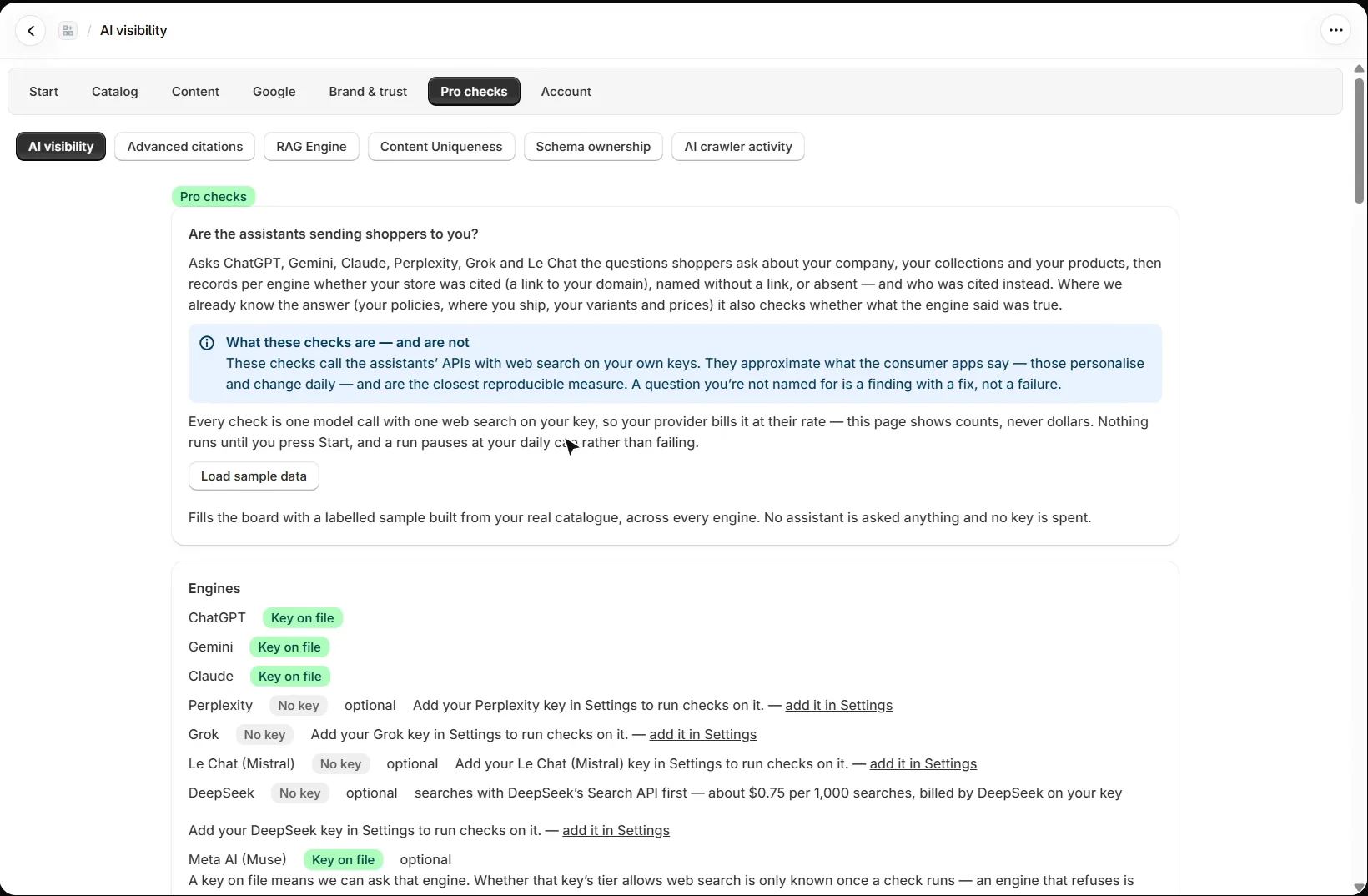Viewport: 1368px width, 896px height.
Task: Follow Grok's add it in Settings link
Action: click(x=703, y=735)
